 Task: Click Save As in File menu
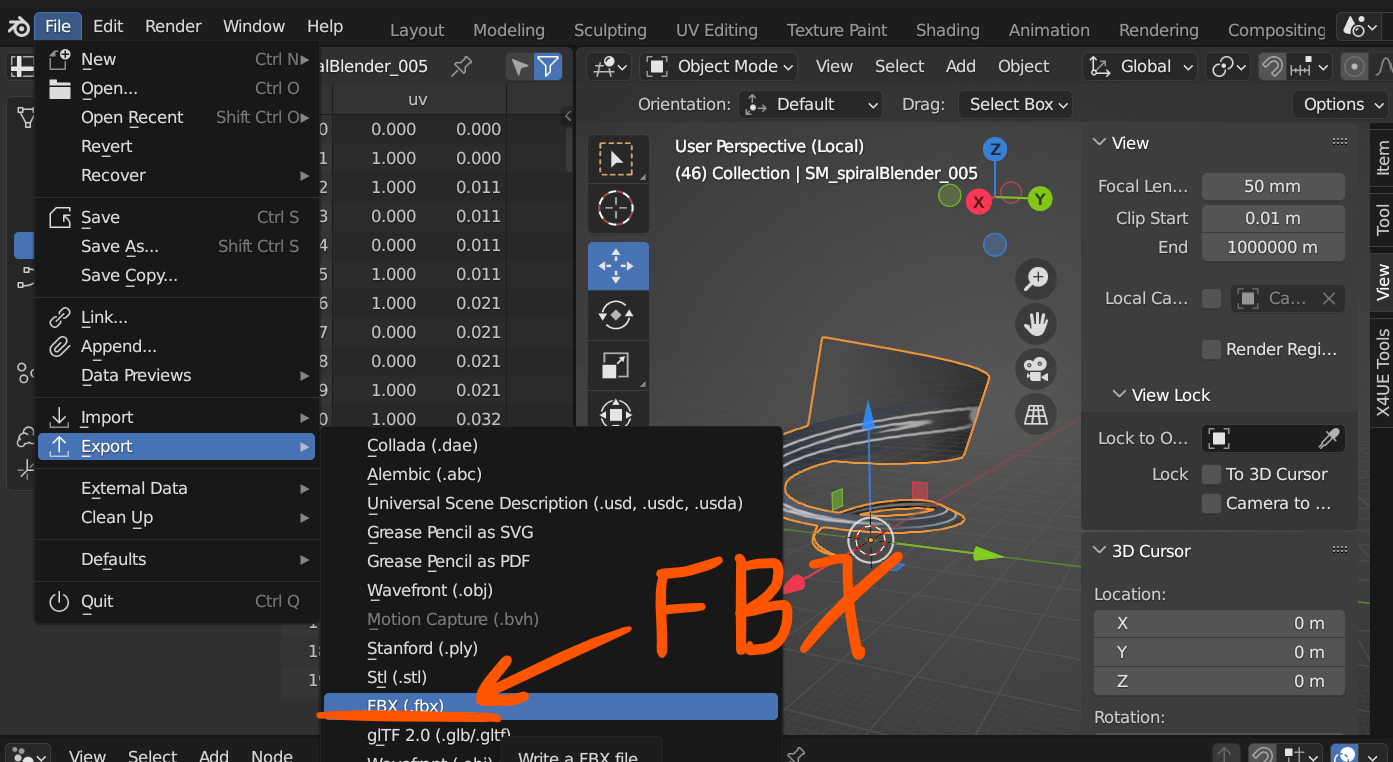pos(177,246)
